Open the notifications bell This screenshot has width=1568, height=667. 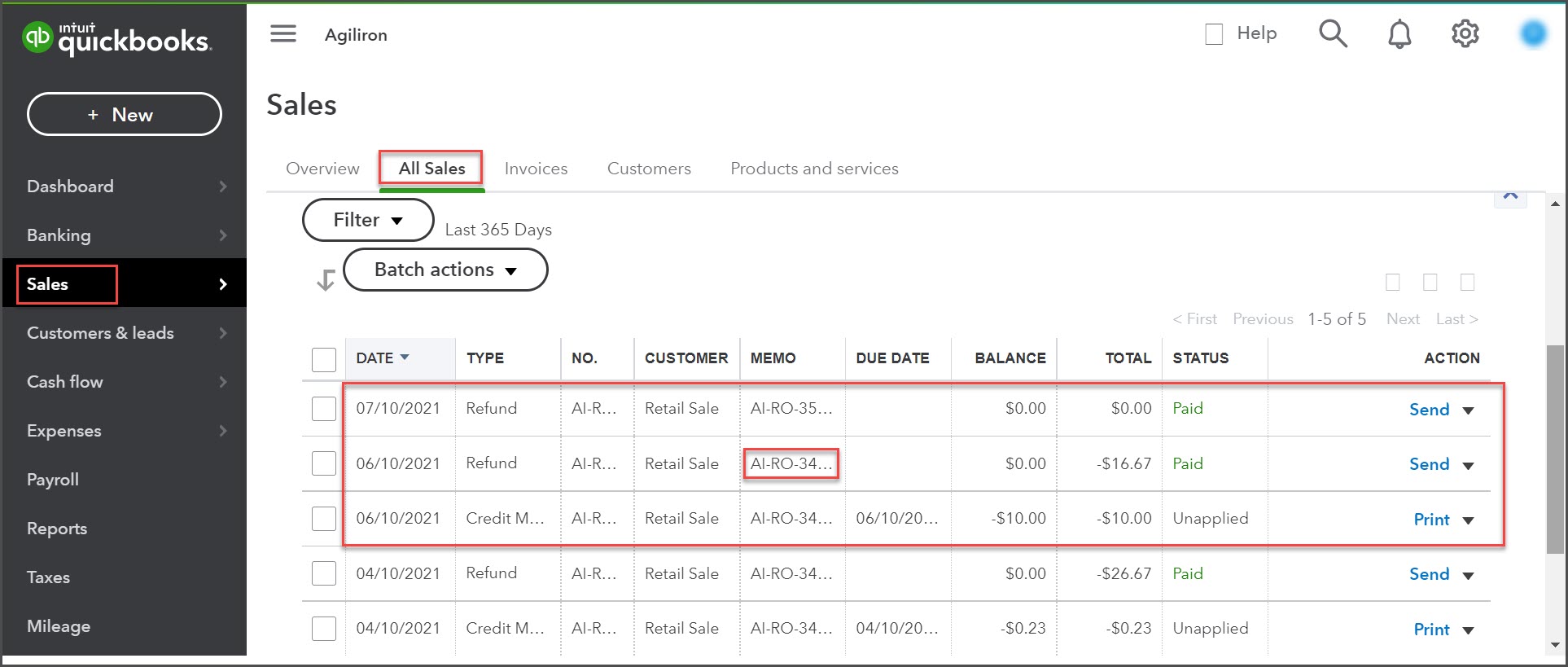click(1399, 34)
